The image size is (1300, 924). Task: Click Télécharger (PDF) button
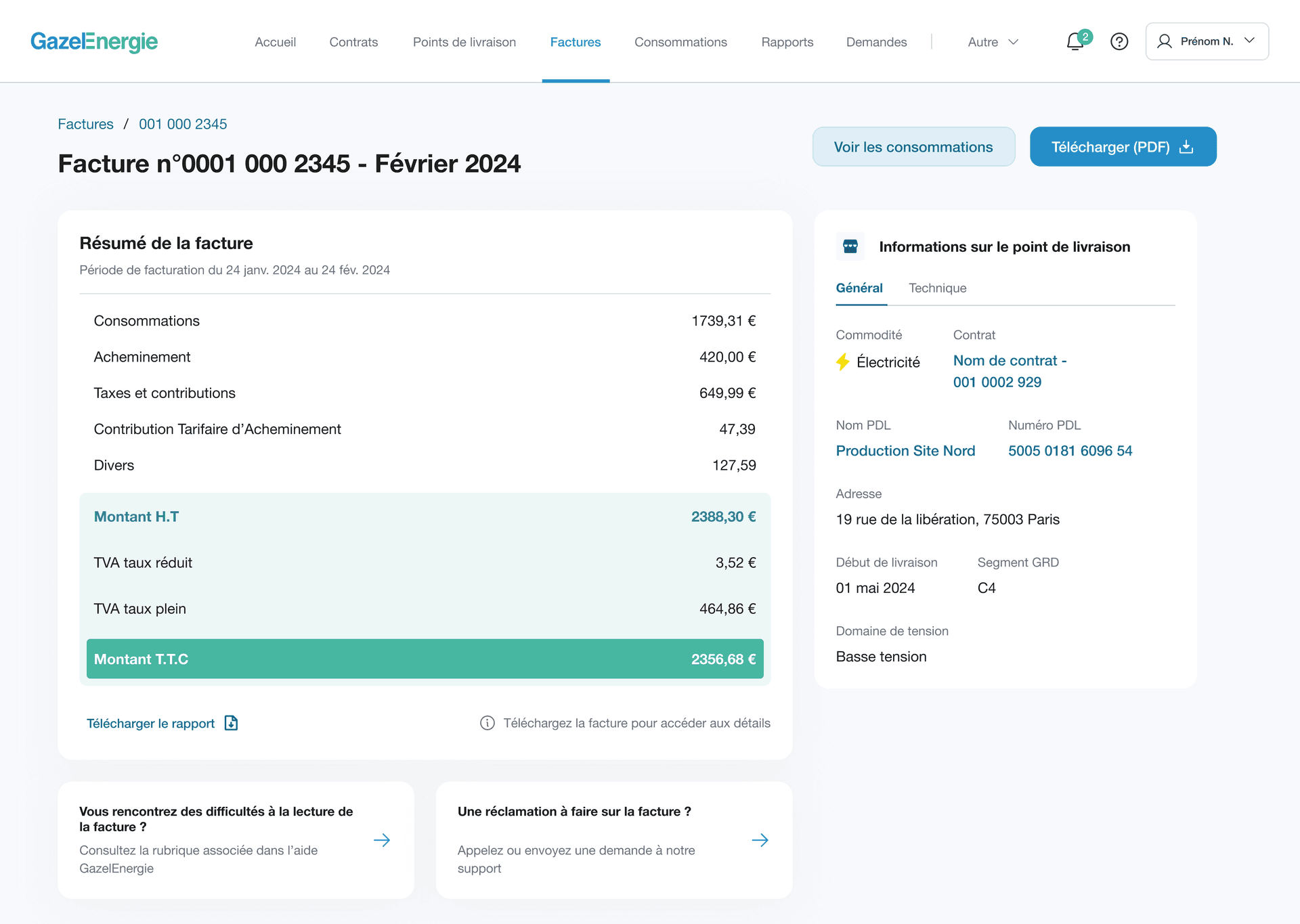[1123, 147]
